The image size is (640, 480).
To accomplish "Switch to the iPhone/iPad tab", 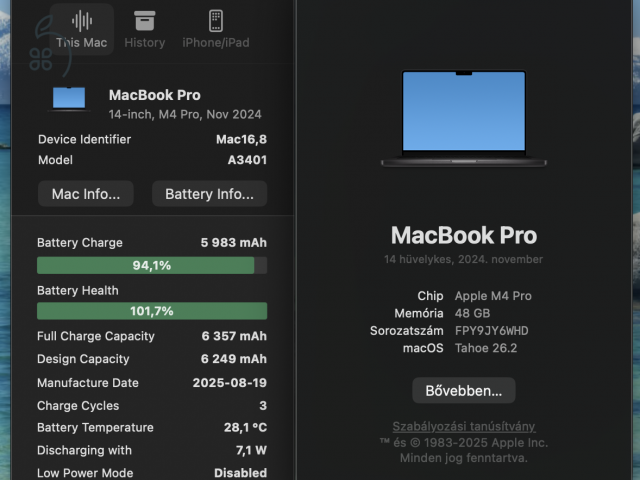I will pyautogui.click(x=216, y=29).
